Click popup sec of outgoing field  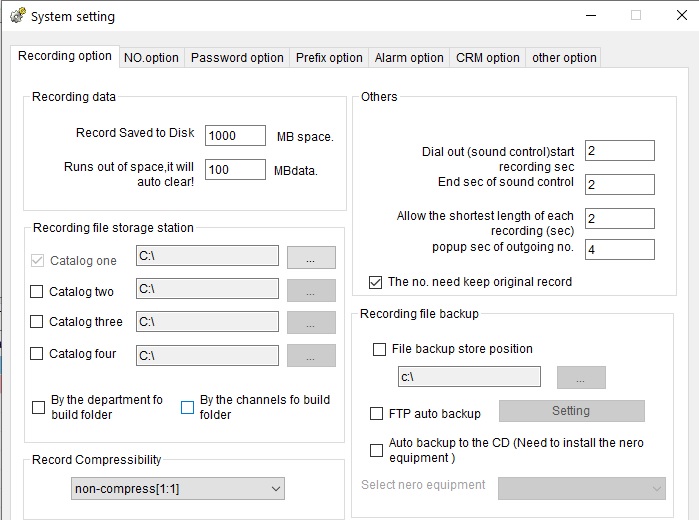619,249
